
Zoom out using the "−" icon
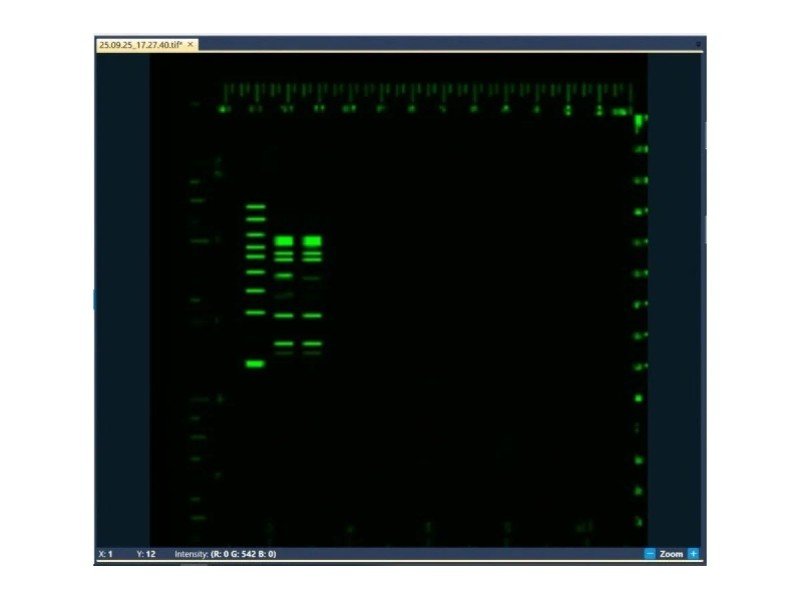(651, 554)
